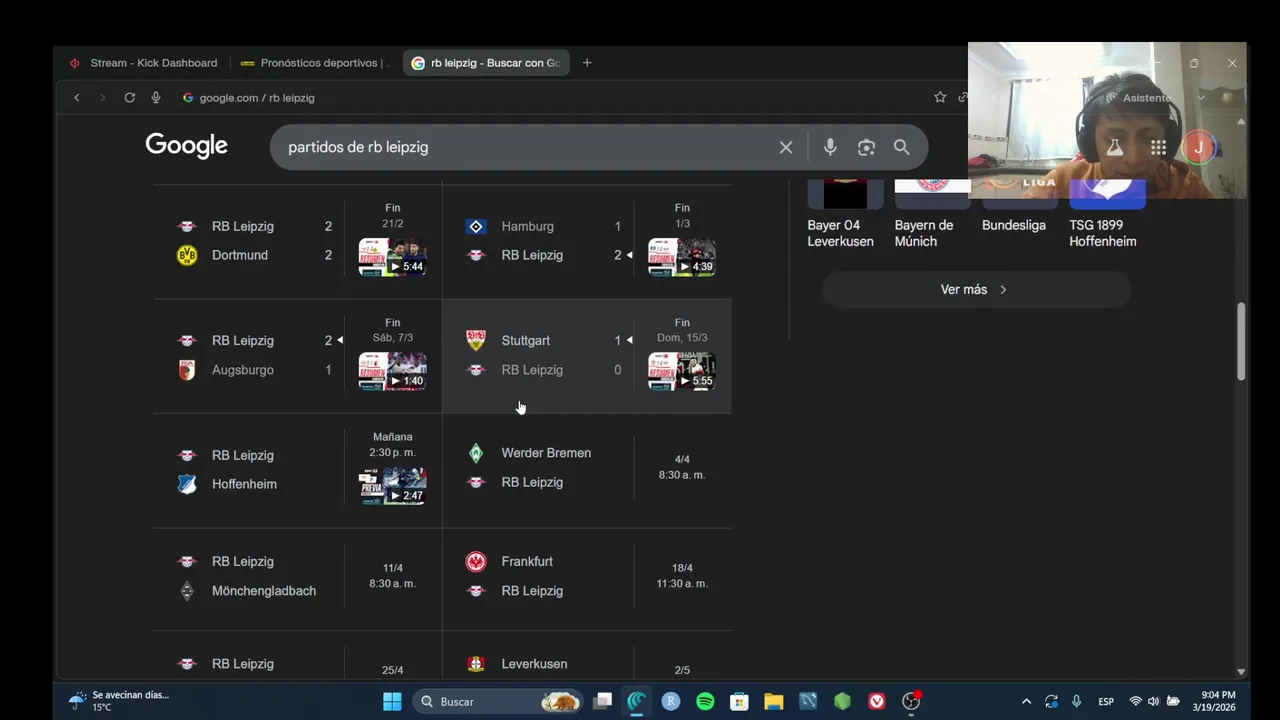Open Frankfurt vs RB Leipzig fixture
The image size is (1280, 720).
coord(587,578)
